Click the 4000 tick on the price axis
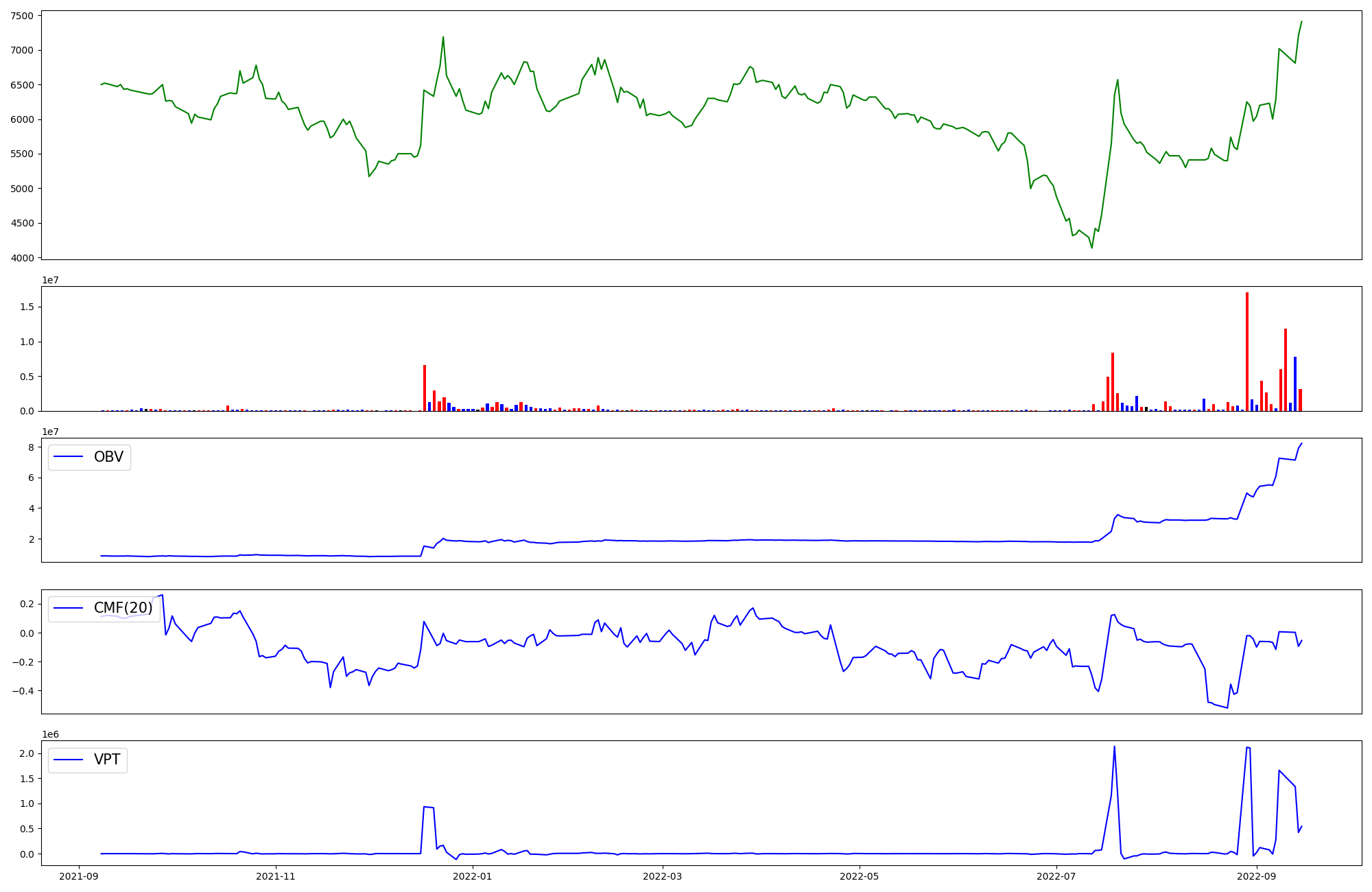 click(23, 258)
